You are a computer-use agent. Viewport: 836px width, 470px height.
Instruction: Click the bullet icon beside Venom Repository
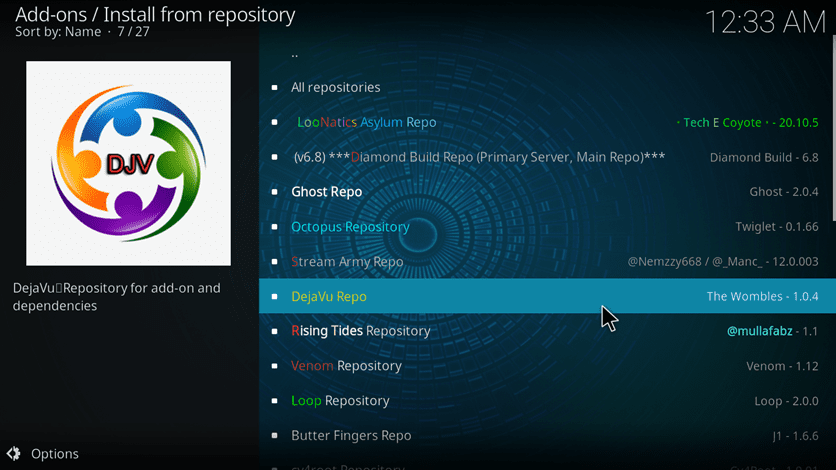pyautogui.click(x=275, y=366)
